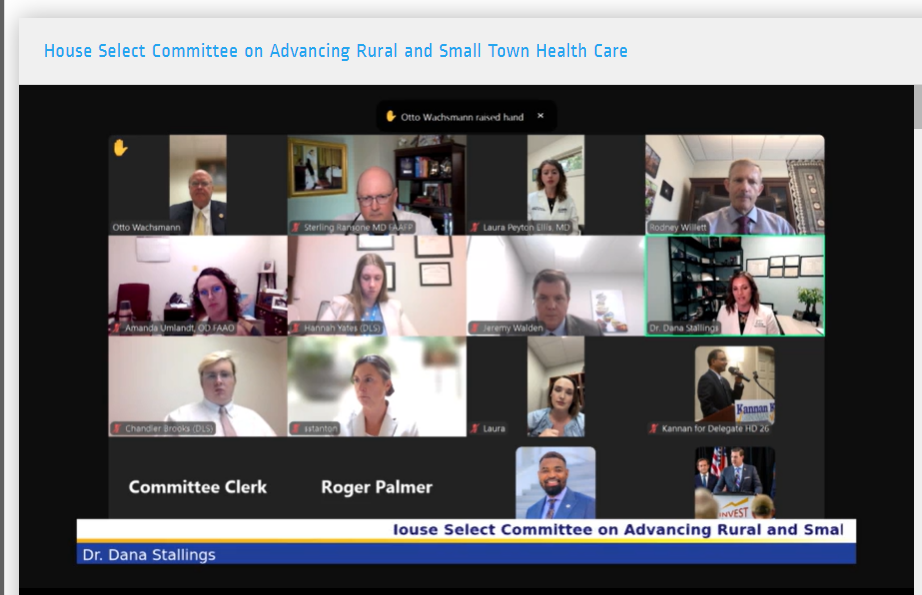Click the hand icon in the raised hand notification
The height and width of the screenshot is (595, 922).
[390, 116]
